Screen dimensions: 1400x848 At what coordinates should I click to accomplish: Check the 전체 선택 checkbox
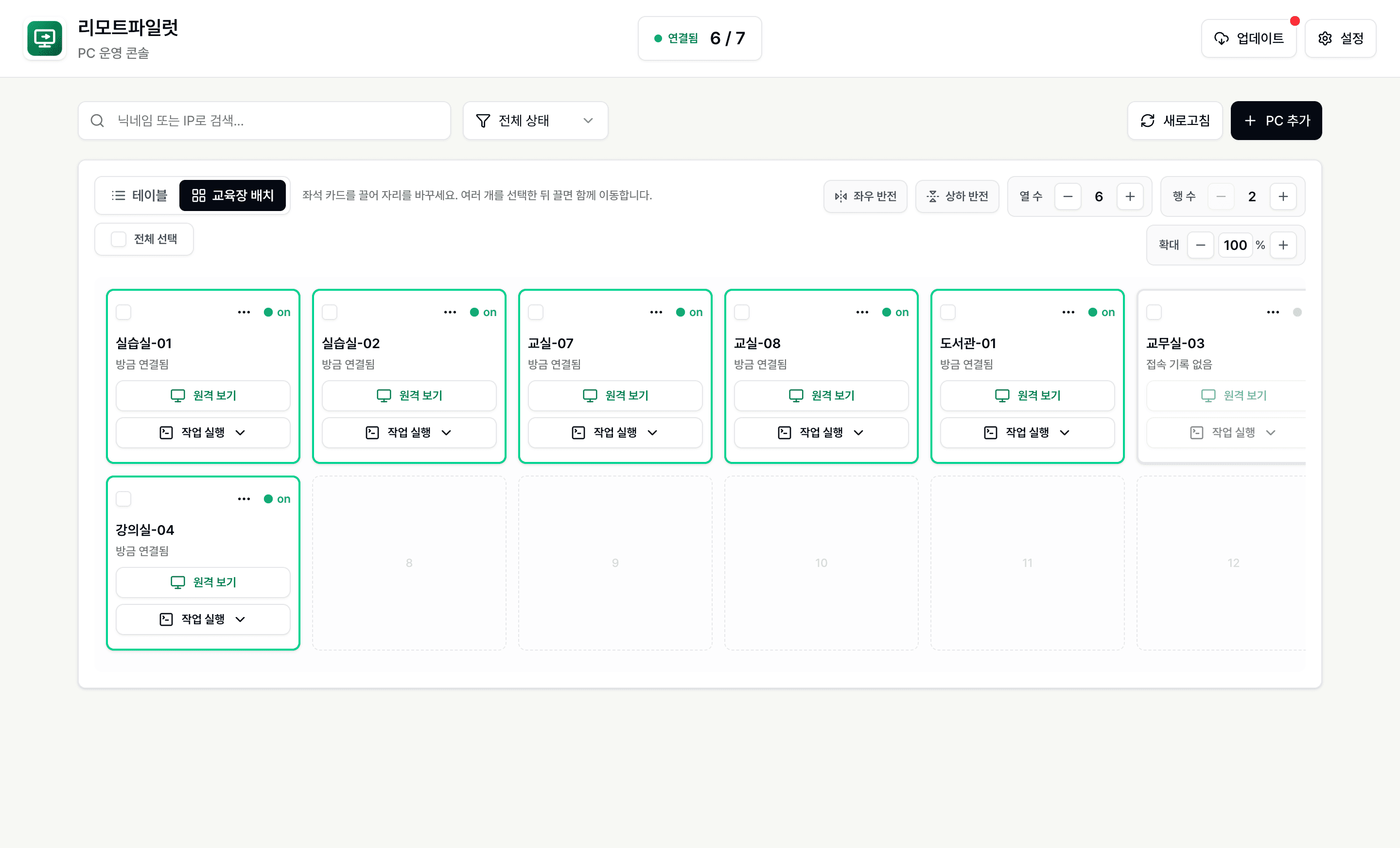pos(118,239)
